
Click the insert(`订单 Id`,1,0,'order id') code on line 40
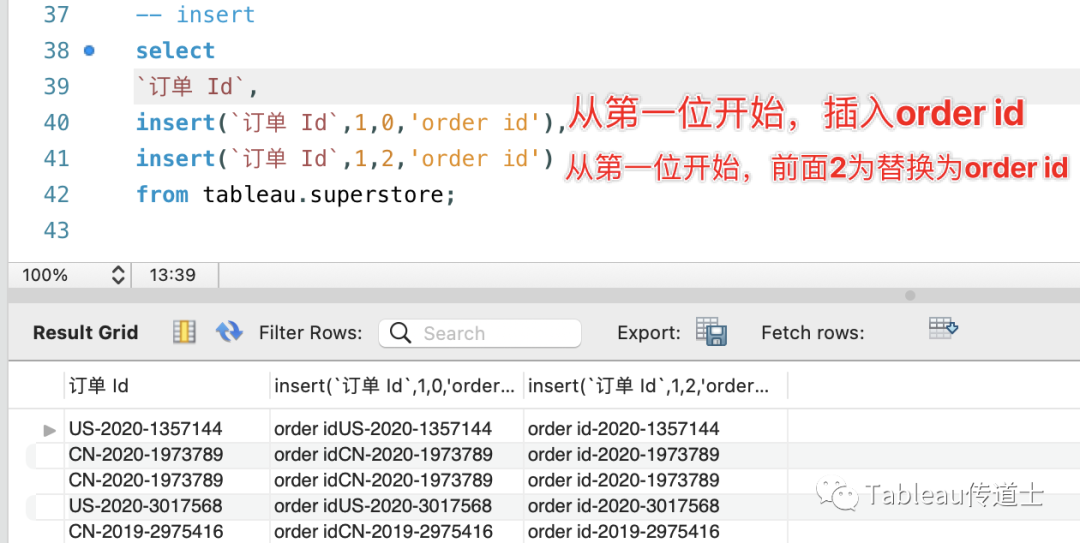(x=351, y=123)
